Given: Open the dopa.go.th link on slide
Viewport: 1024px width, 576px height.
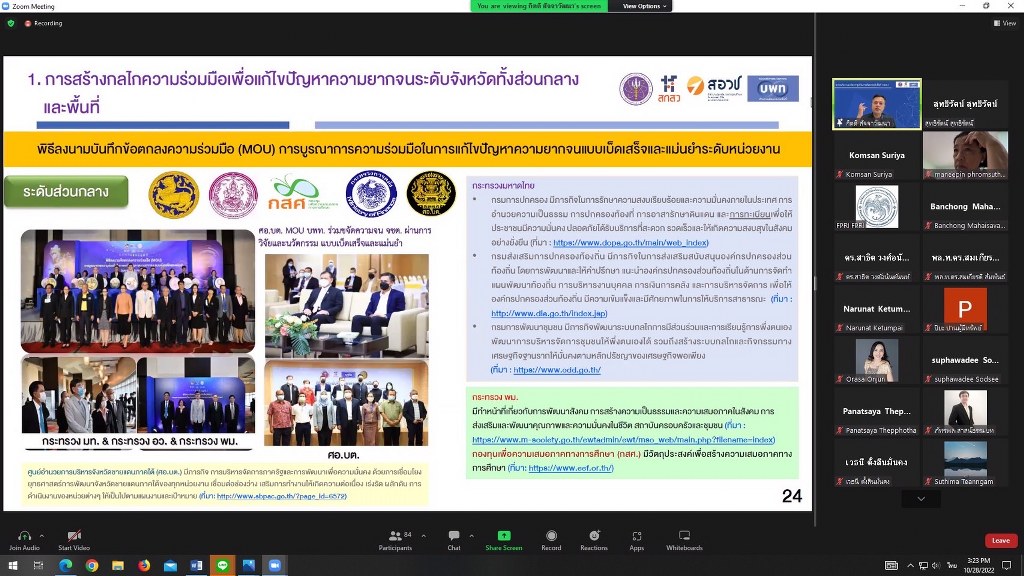Looking at the screenshot, I should [x=631, y=242].
